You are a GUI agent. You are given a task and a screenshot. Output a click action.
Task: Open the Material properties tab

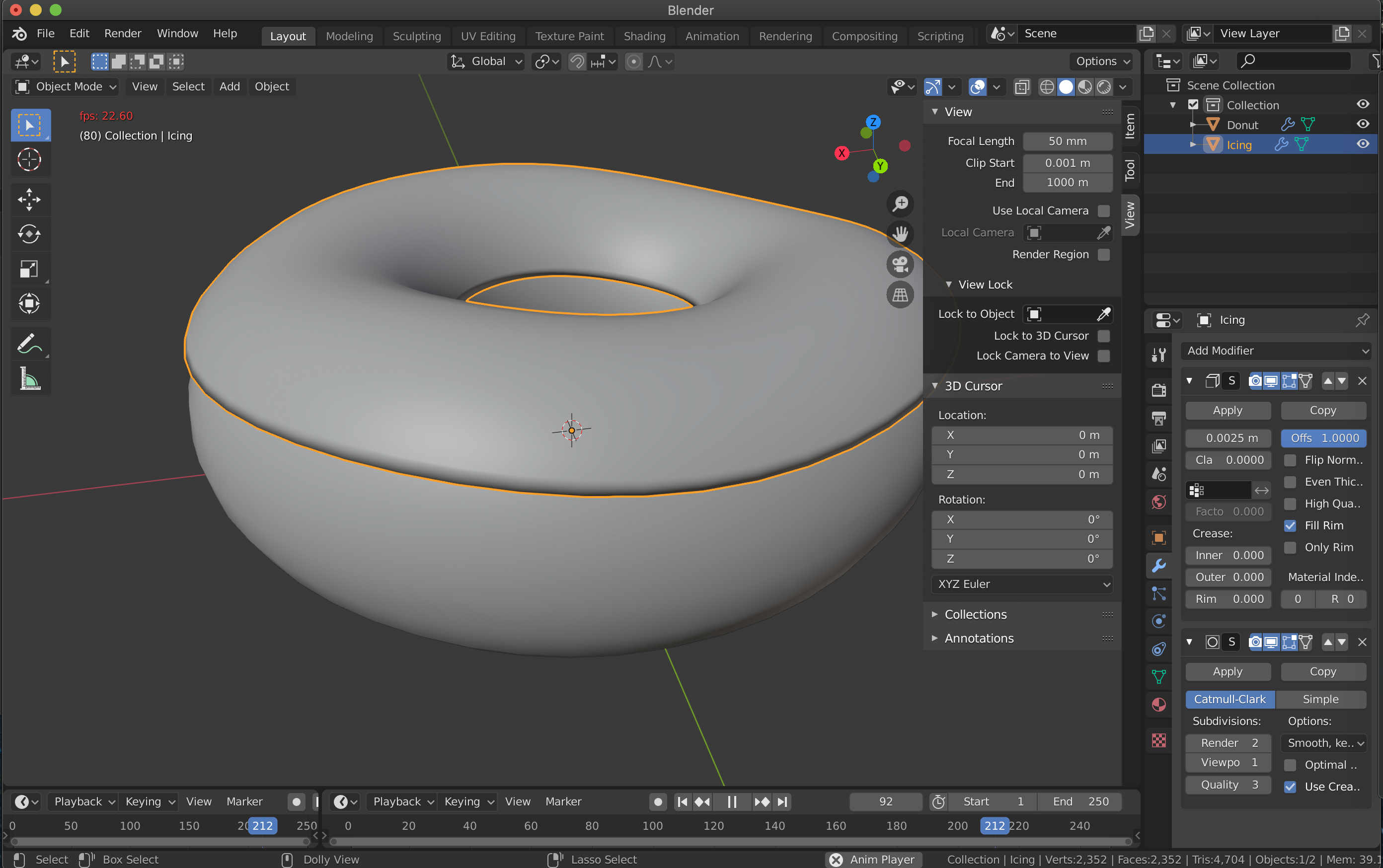(1159, 705)
